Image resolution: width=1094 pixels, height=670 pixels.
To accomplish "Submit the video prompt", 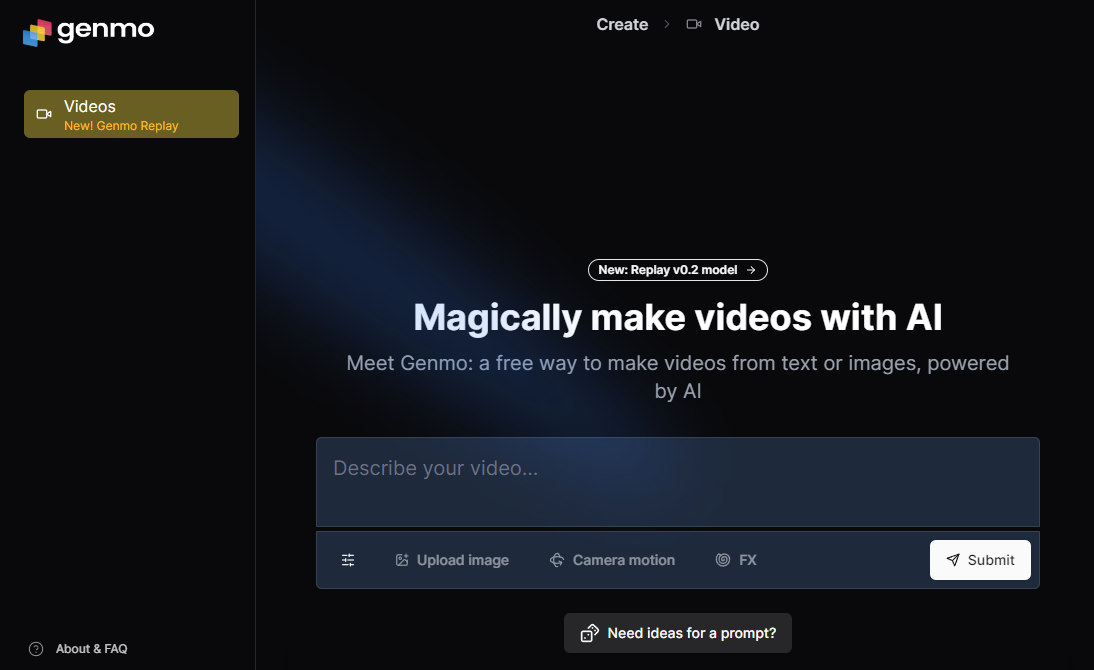I will pyautogui.click(x=980, y=560).
